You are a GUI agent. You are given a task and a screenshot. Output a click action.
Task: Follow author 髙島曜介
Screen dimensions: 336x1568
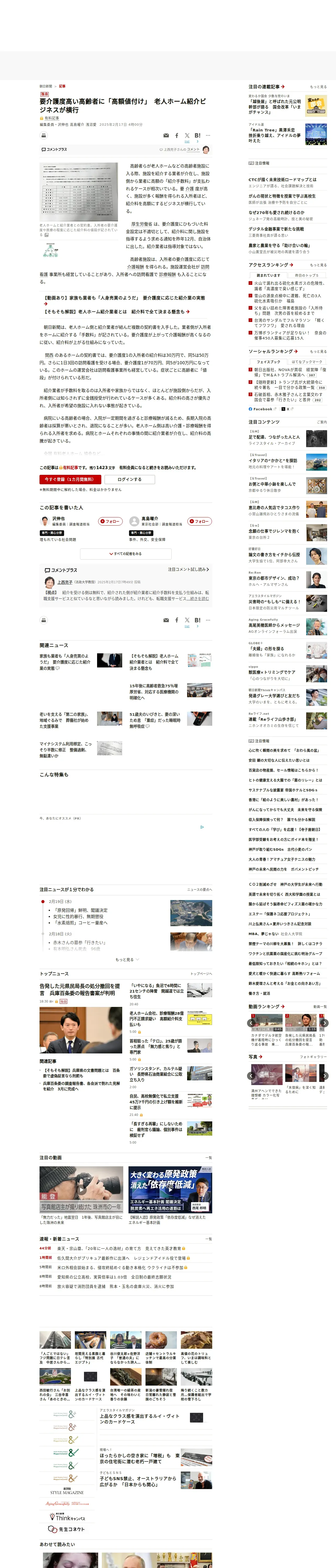tap(199, 521)
